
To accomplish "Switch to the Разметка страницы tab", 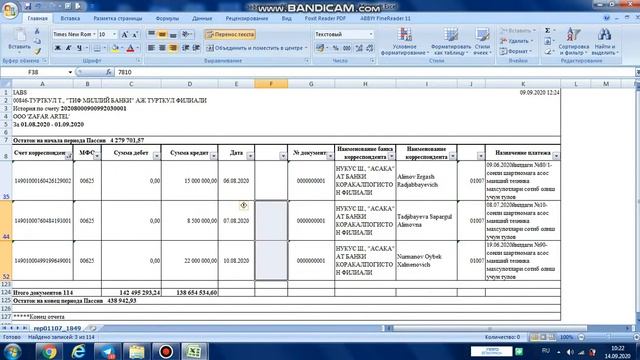I will pos(118,18).
